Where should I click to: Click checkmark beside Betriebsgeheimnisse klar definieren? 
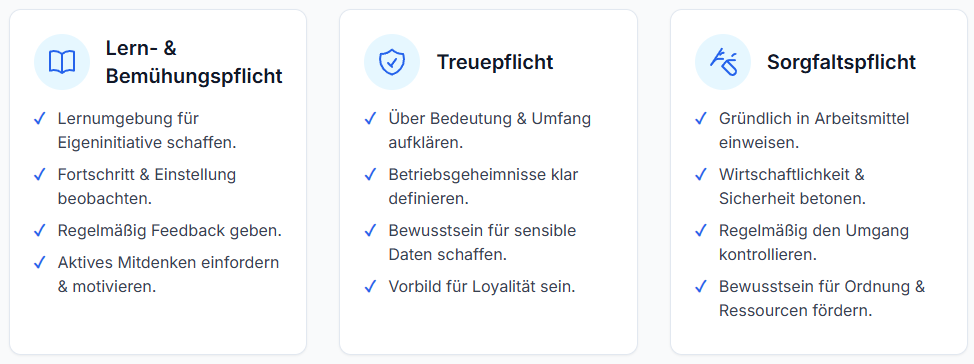371,175
